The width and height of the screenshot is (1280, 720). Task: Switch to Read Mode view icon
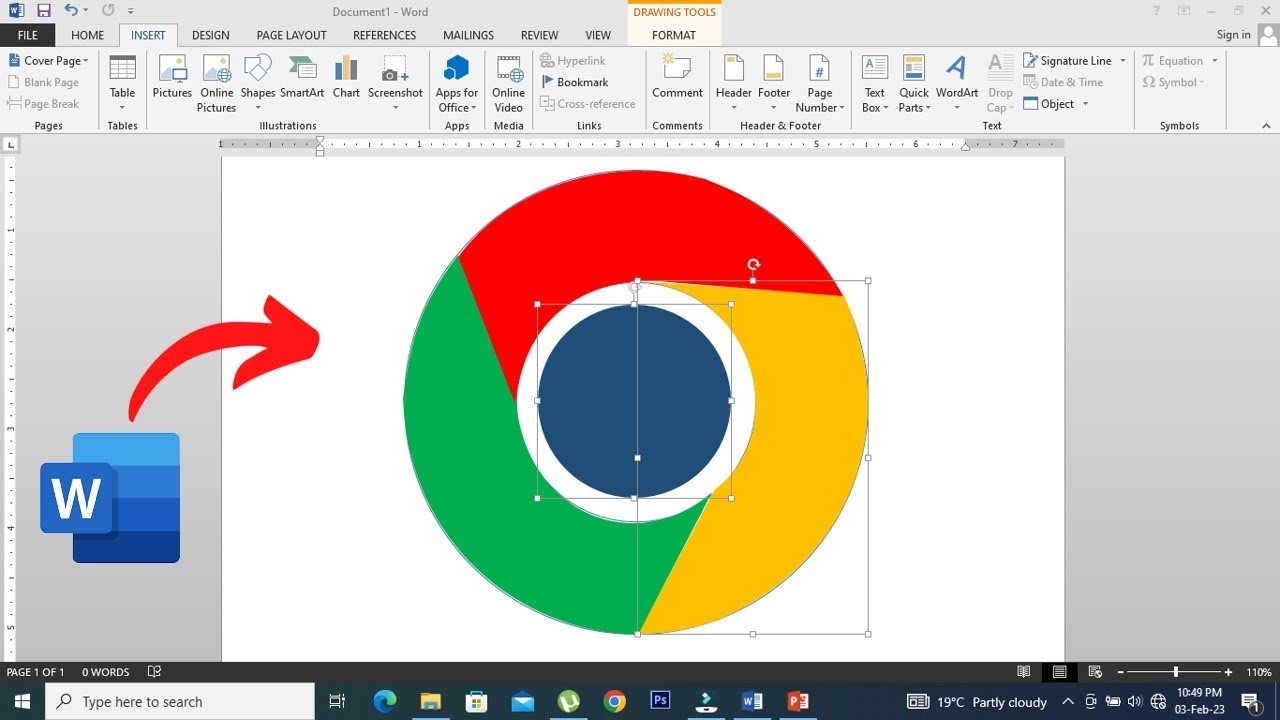(x=1023, y=672)
